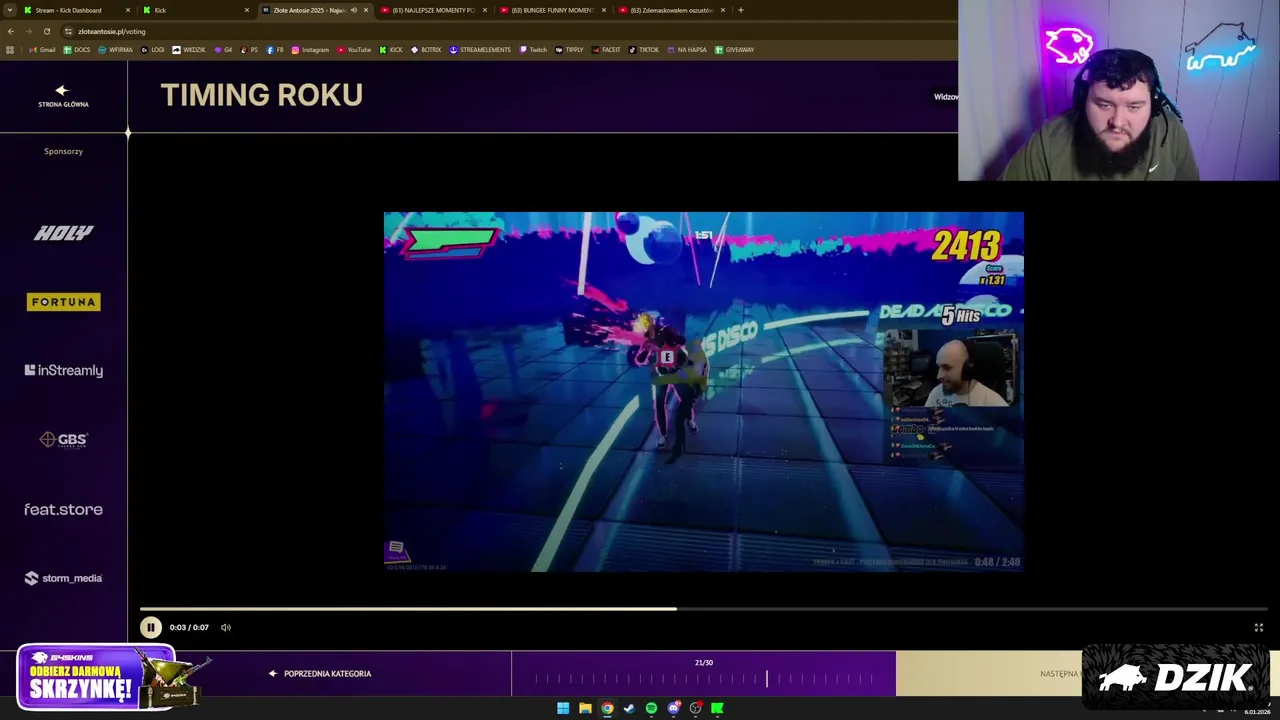Go back to Strona Główna
Viewport: 1280px width, 720px height.
coord(63,96)
